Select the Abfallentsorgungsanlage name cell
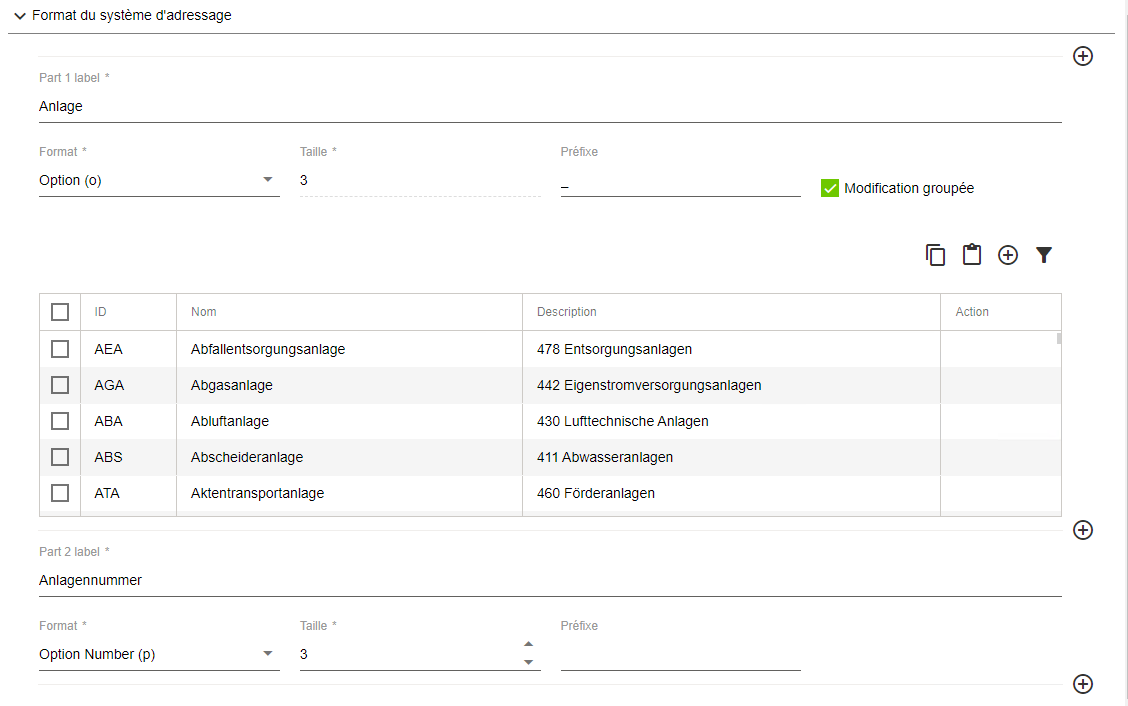Viewport: 1128px width, 706px height. click(350, 349)
